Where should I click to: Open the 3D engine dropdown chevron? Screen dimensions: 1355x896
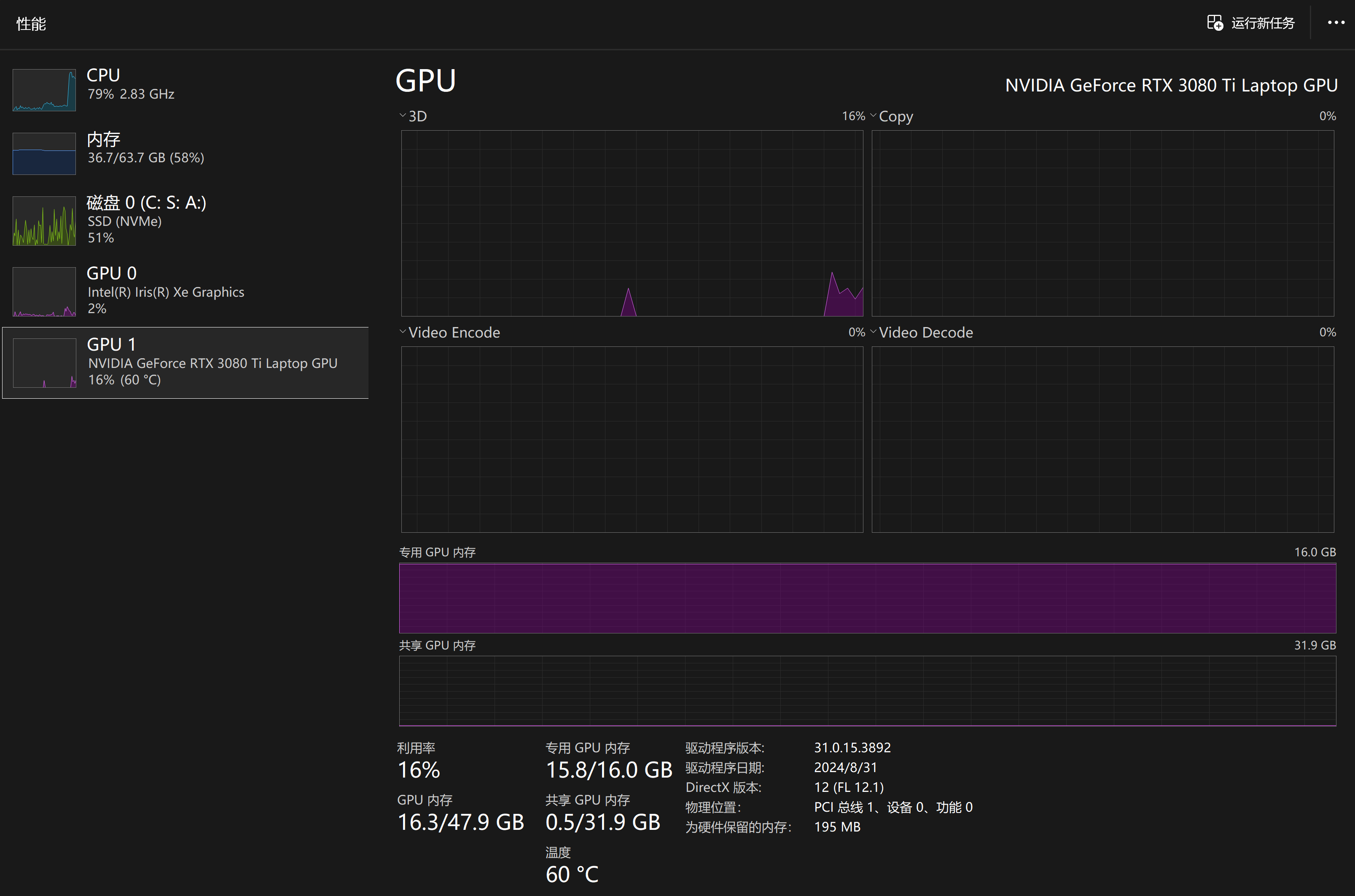pos(402,115)
